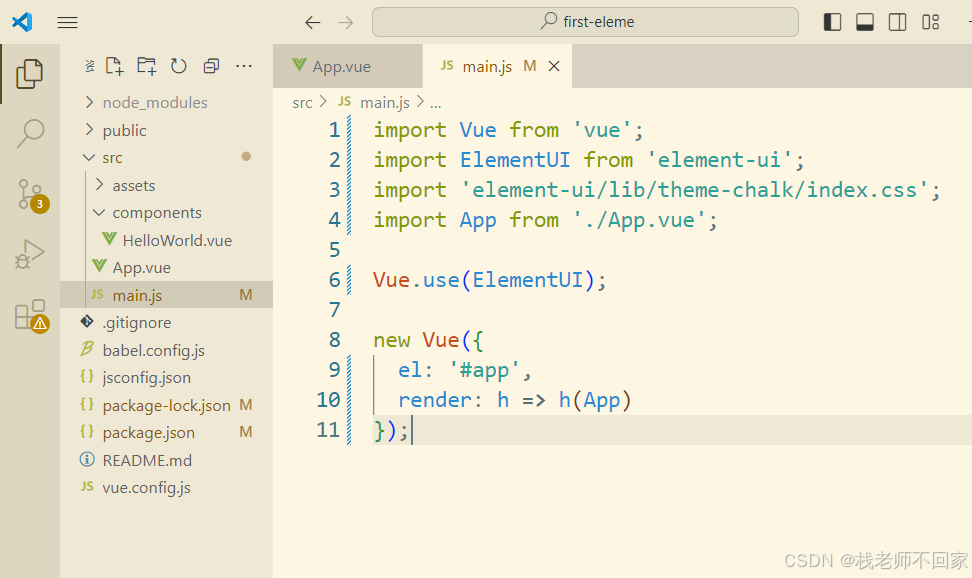Viewport: 972px width, 578px height.
Task: Click the src breadcrumb above the editor
Action: [x=302, y=101]
